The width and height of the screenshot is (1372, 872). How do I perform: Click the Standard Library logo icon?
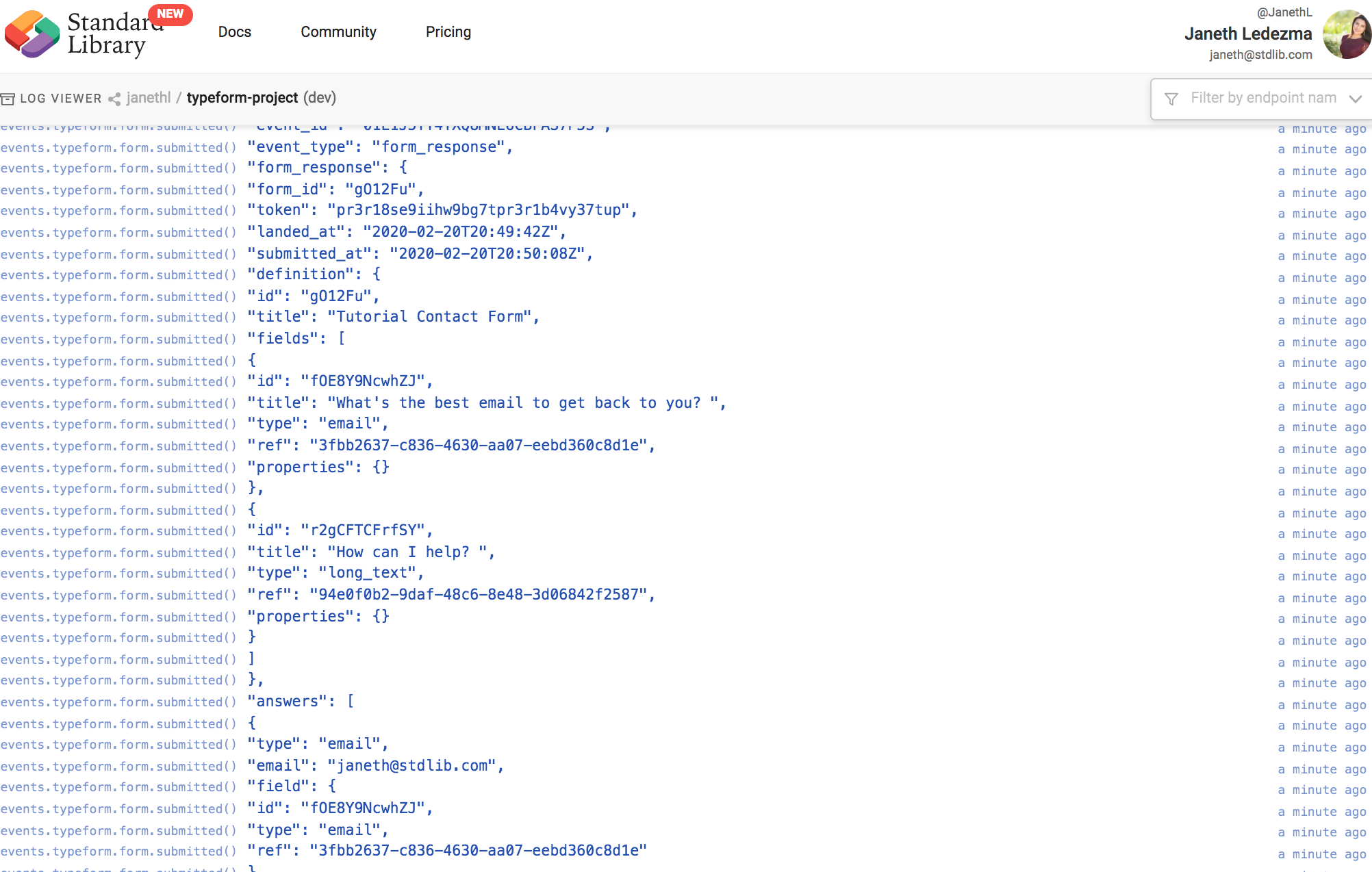(x=32, y=34)
